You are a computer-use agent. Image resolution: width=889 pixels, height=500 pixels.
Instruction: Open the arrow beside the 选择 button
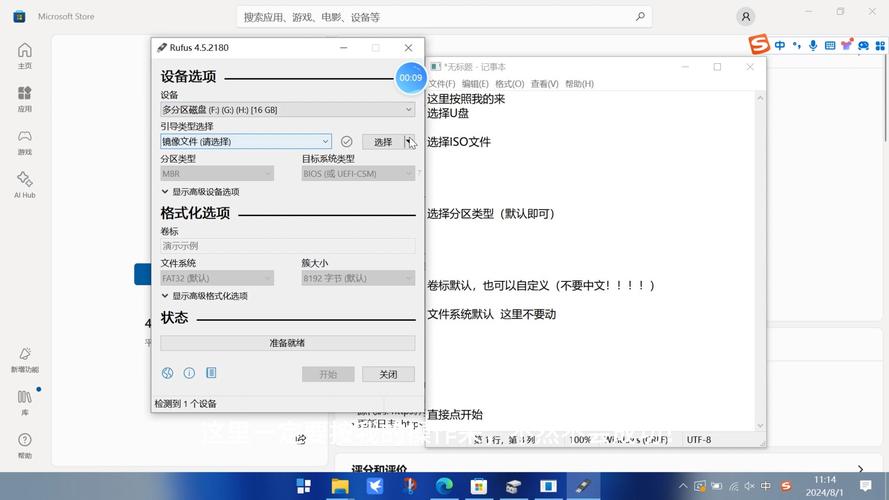pos(409,142)
